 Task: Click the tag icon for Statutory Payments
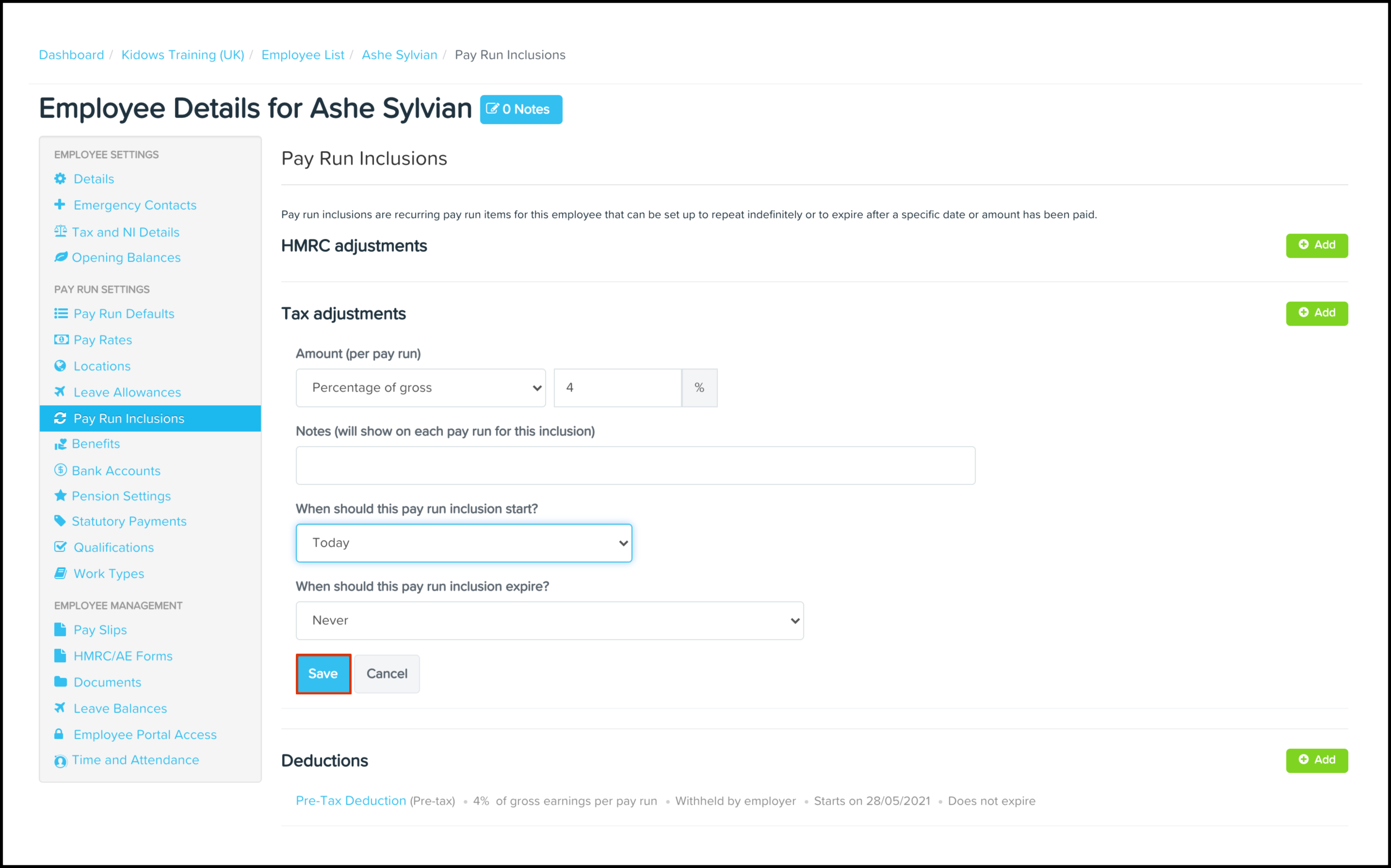point(60,521)
